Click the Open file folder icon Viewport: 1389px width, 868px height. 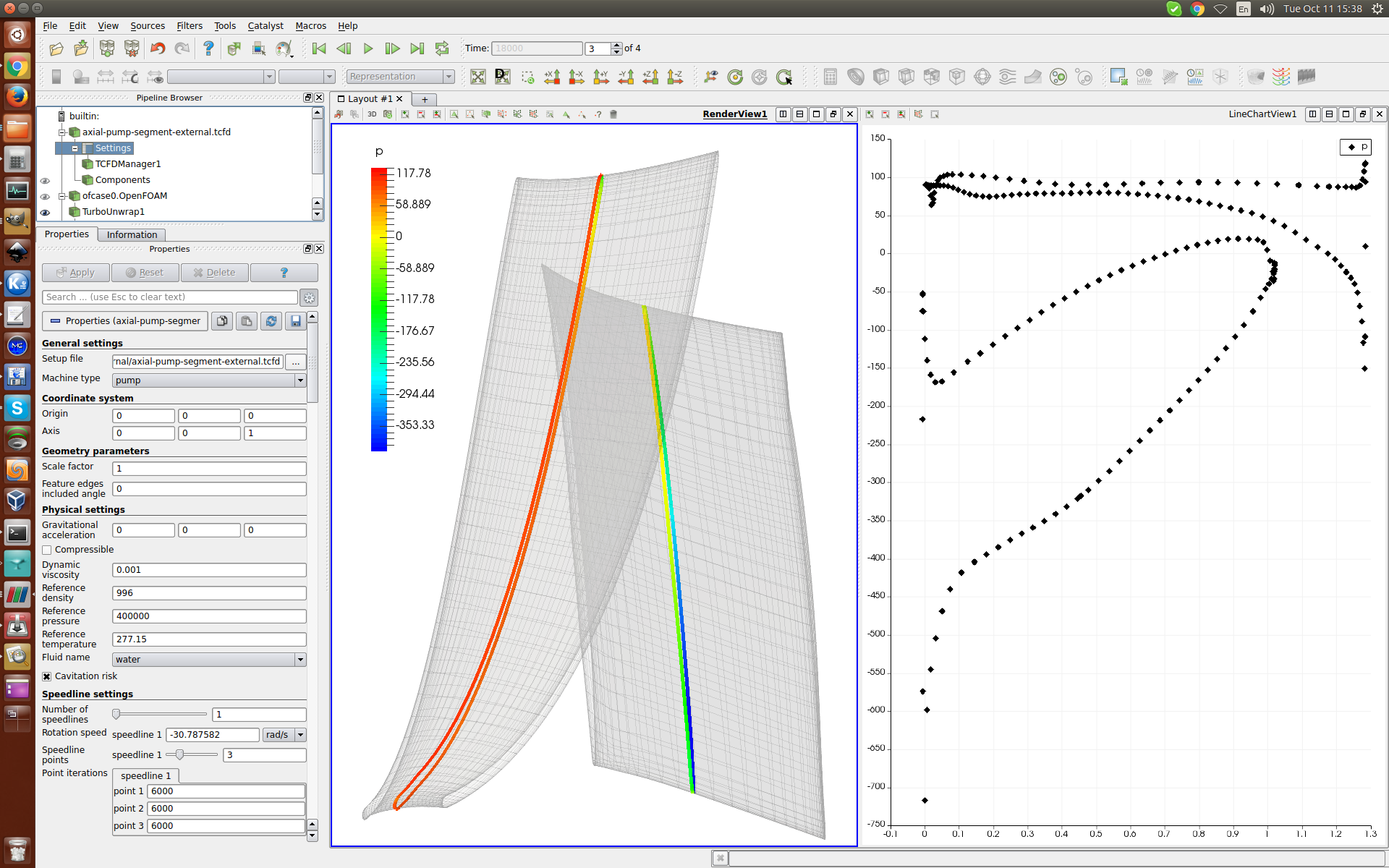coord(56,49)
